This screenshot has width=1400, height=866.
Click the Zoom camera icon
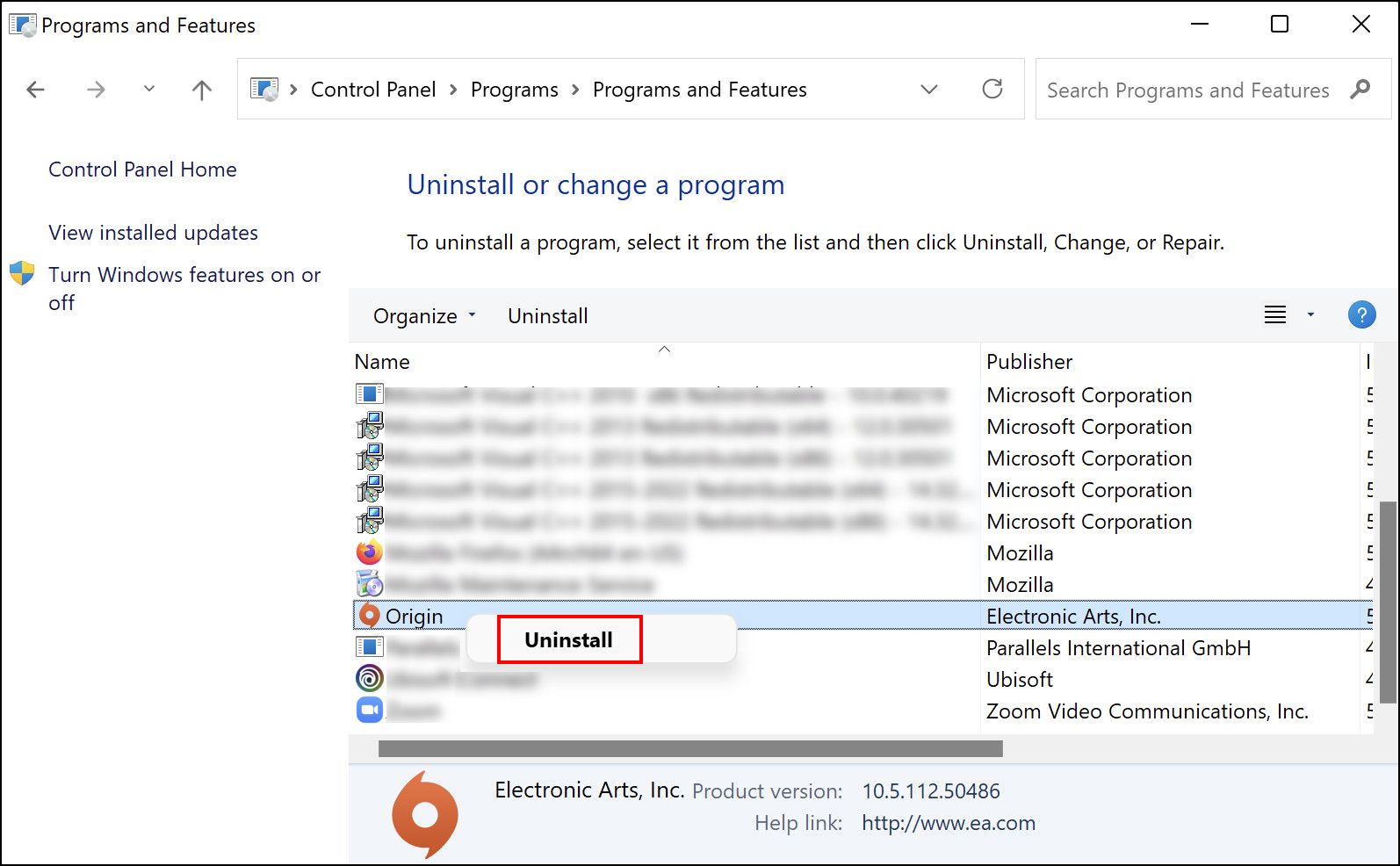[370, 710]
